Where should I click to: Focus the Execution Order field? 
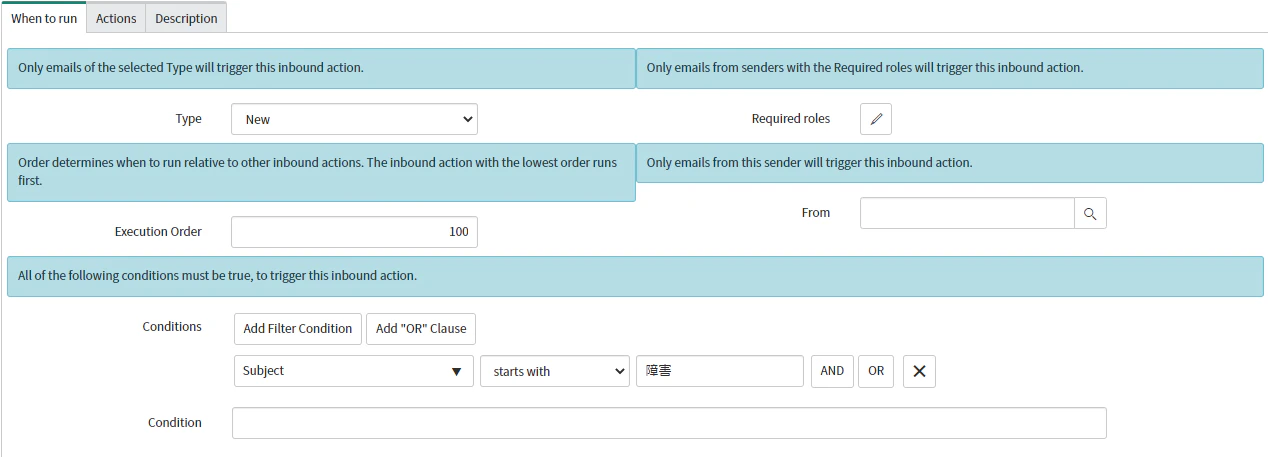click(x=354, y=232)
